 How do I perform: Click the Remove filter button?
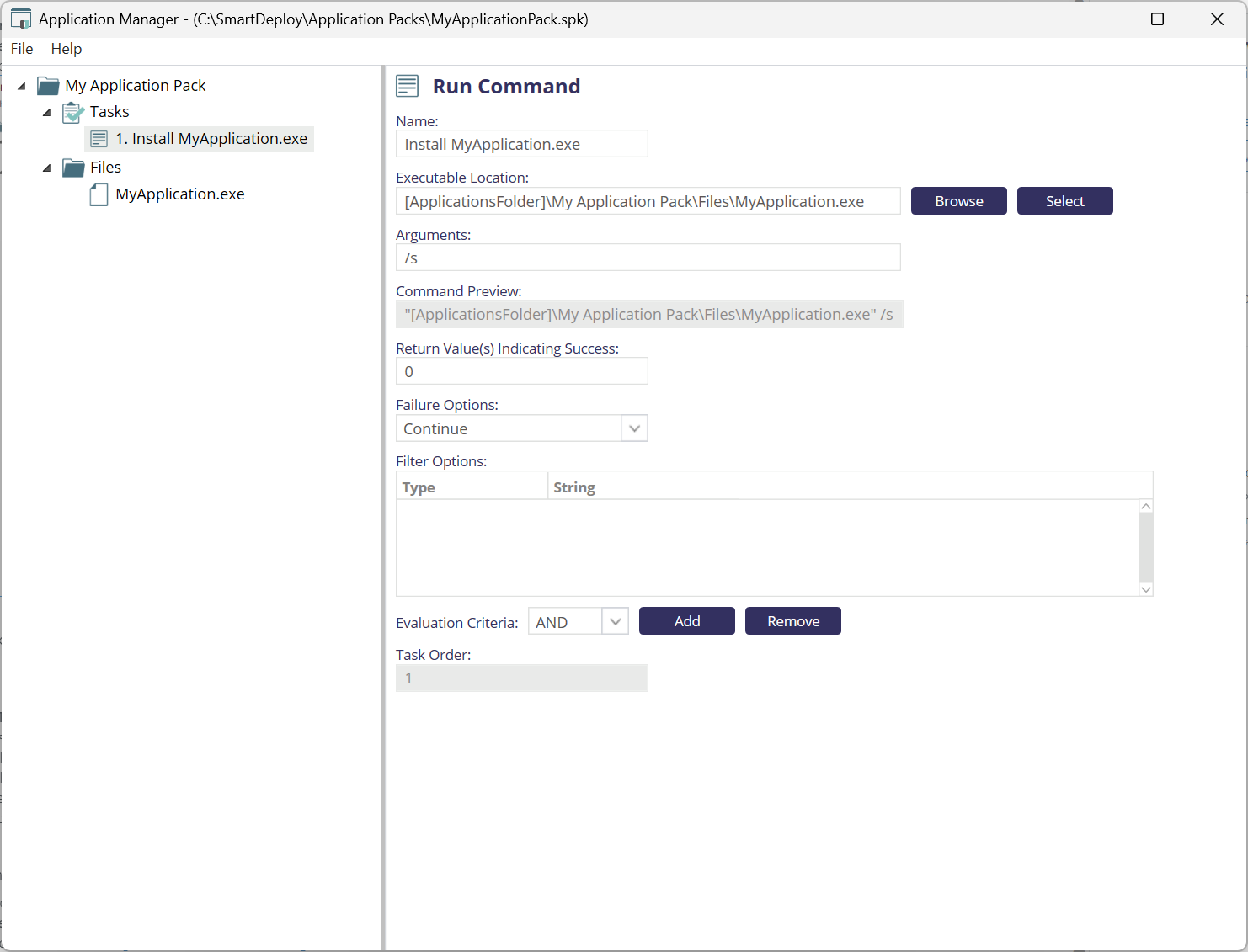[792, 621]
